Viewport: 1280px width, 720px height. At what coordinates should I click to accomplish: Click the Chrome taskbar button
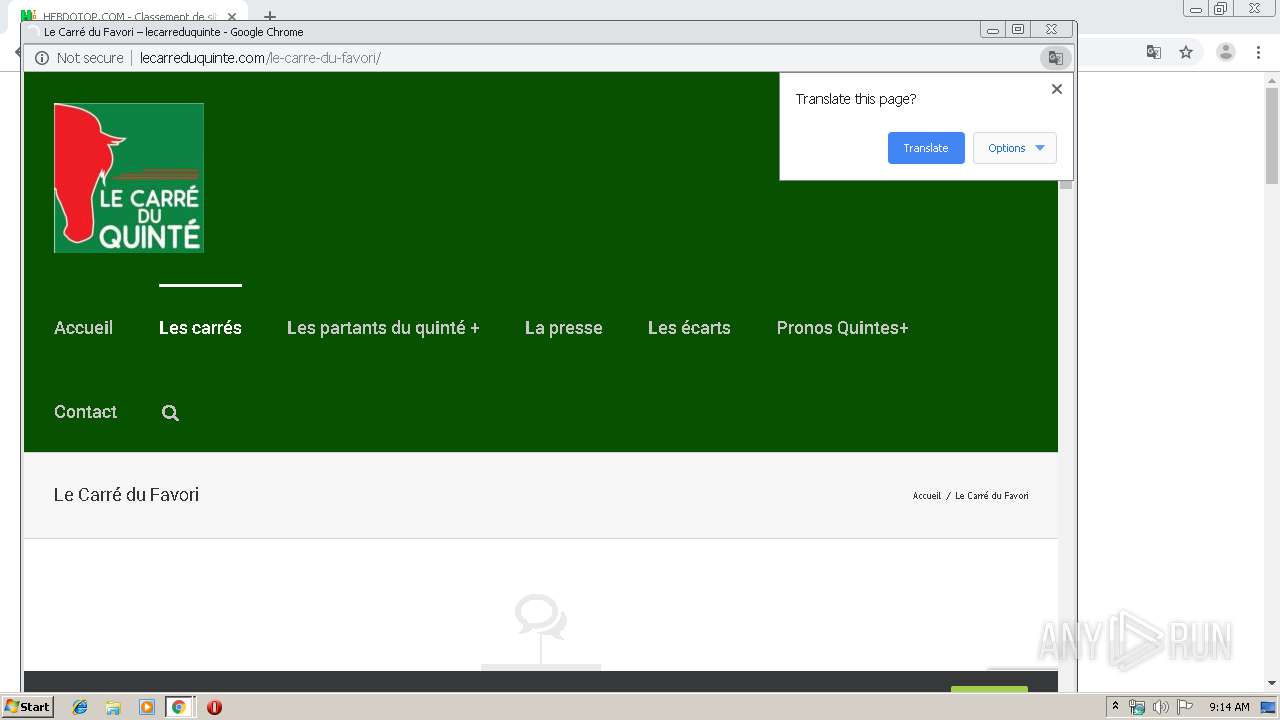(x=179, y=707)
